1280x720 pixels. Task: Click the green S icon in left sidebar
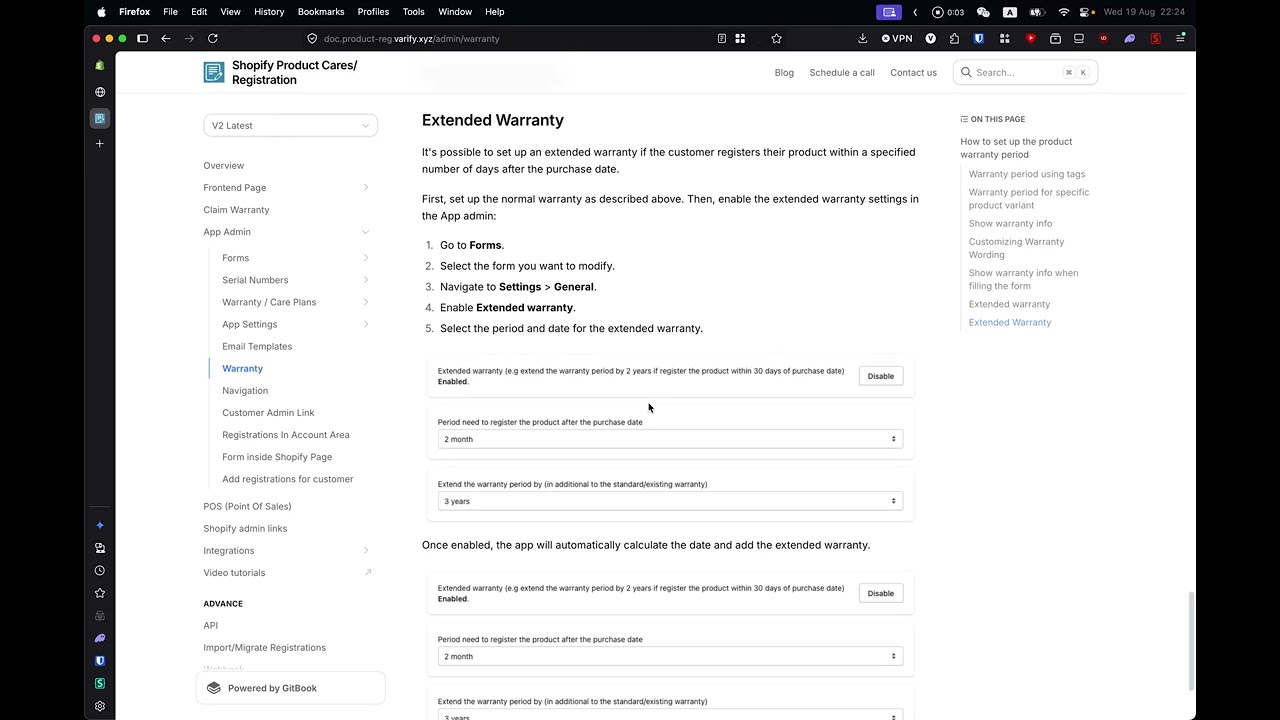(100, 683)
